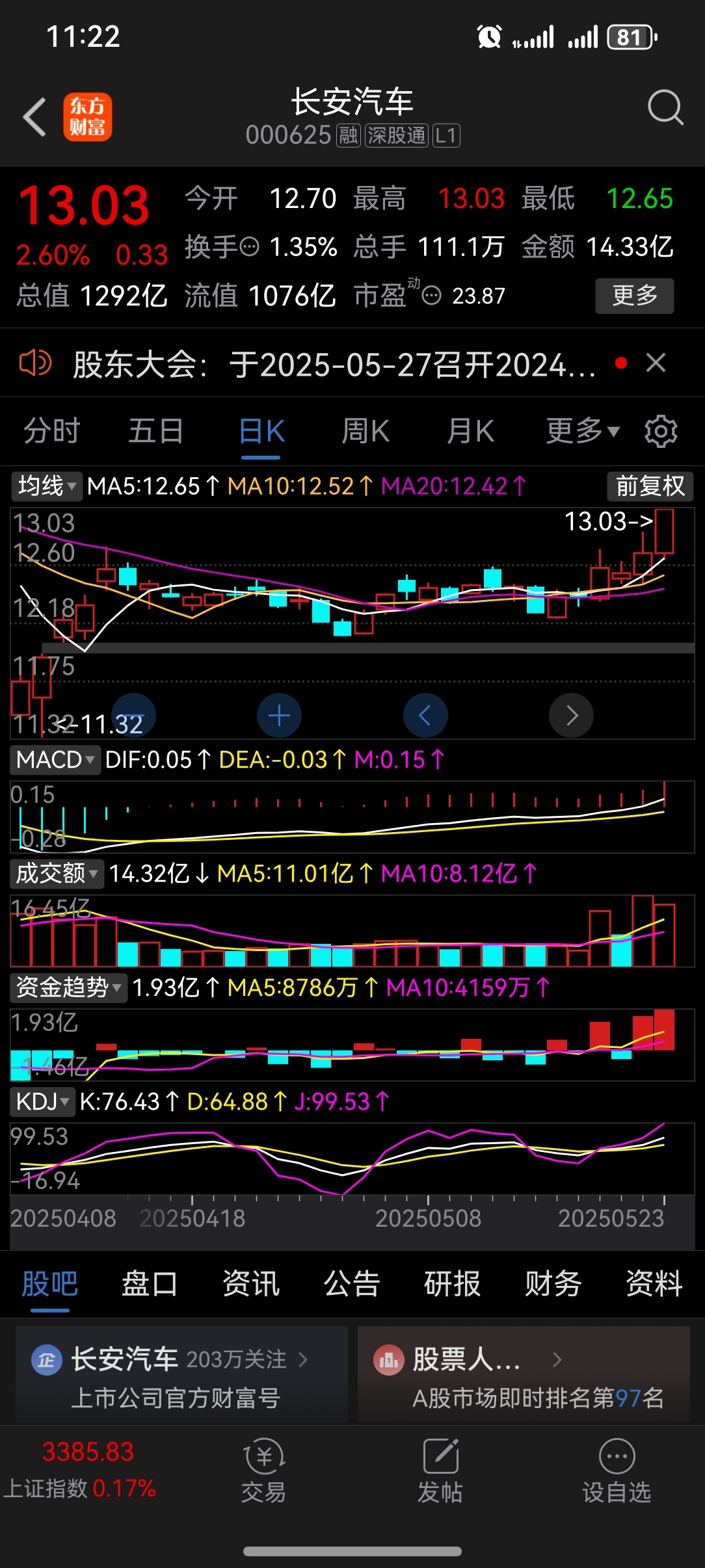This screenshot has height=1568, width=705.
Task: Tap the 交易 yen trade icon
Action: (264, 1457)
